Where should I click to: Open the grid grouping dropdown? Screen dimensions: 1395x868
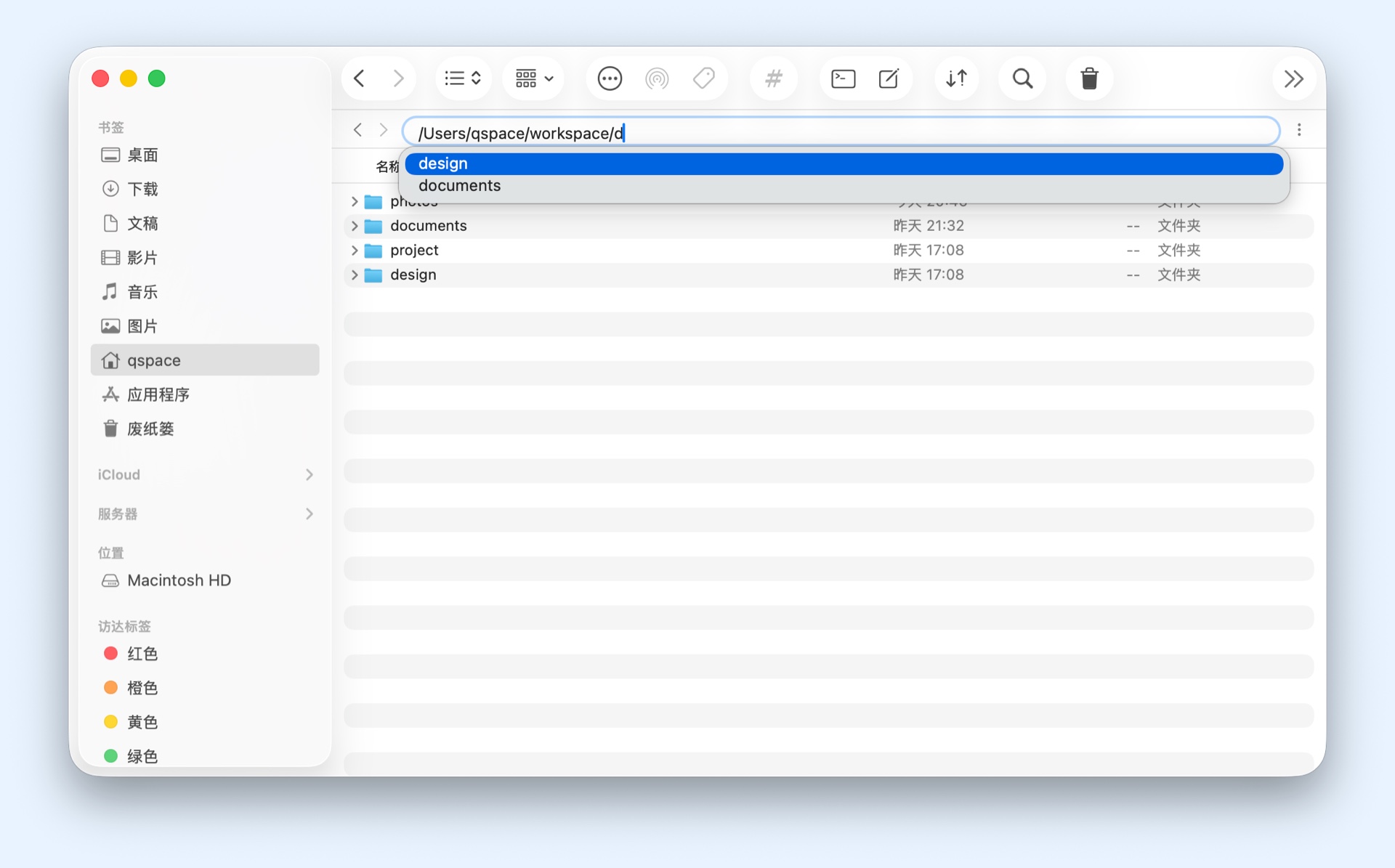[534, 78]
